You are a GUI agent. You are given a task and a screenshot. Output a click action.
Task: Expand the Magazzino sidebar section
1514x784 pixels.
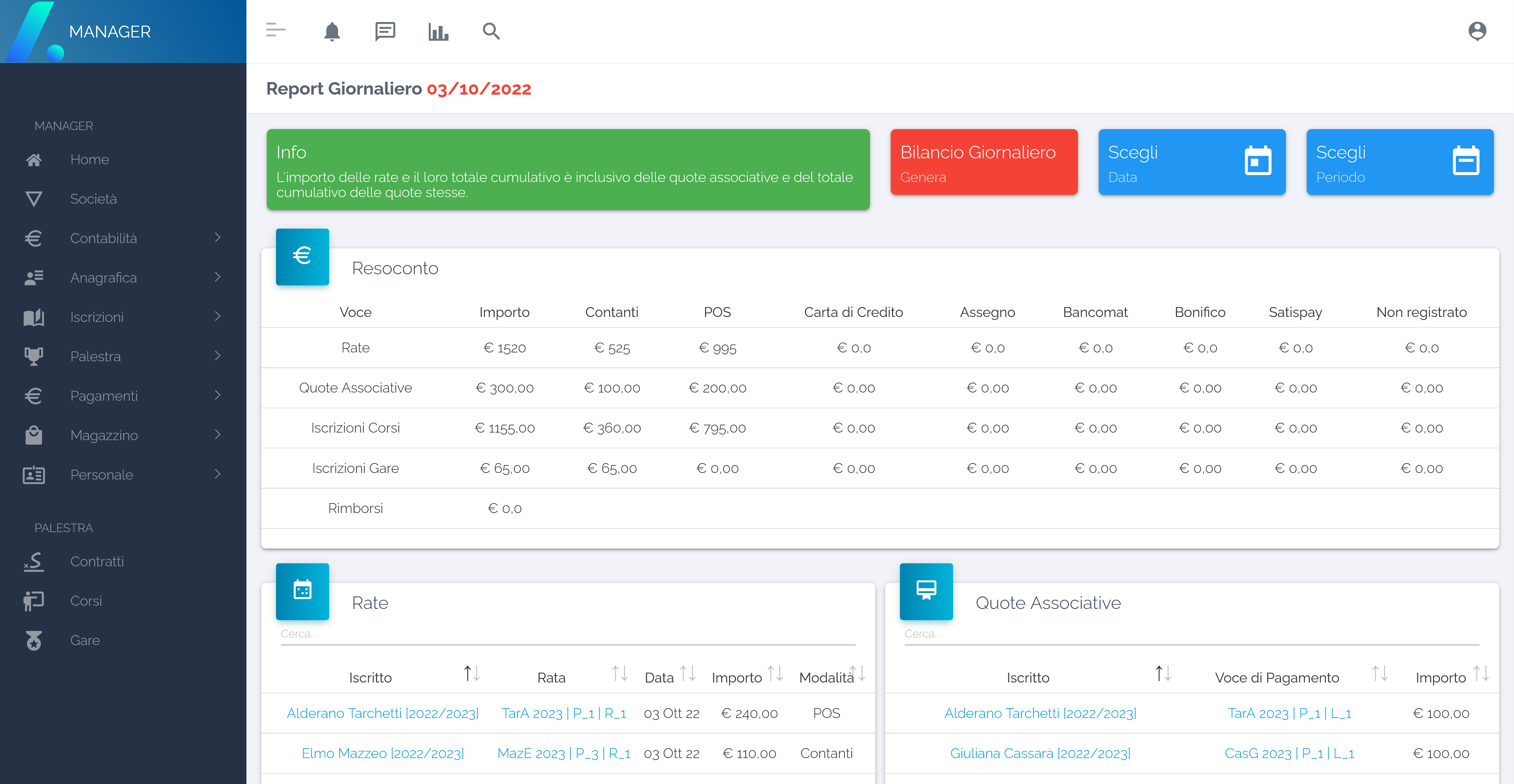[104, 435]
